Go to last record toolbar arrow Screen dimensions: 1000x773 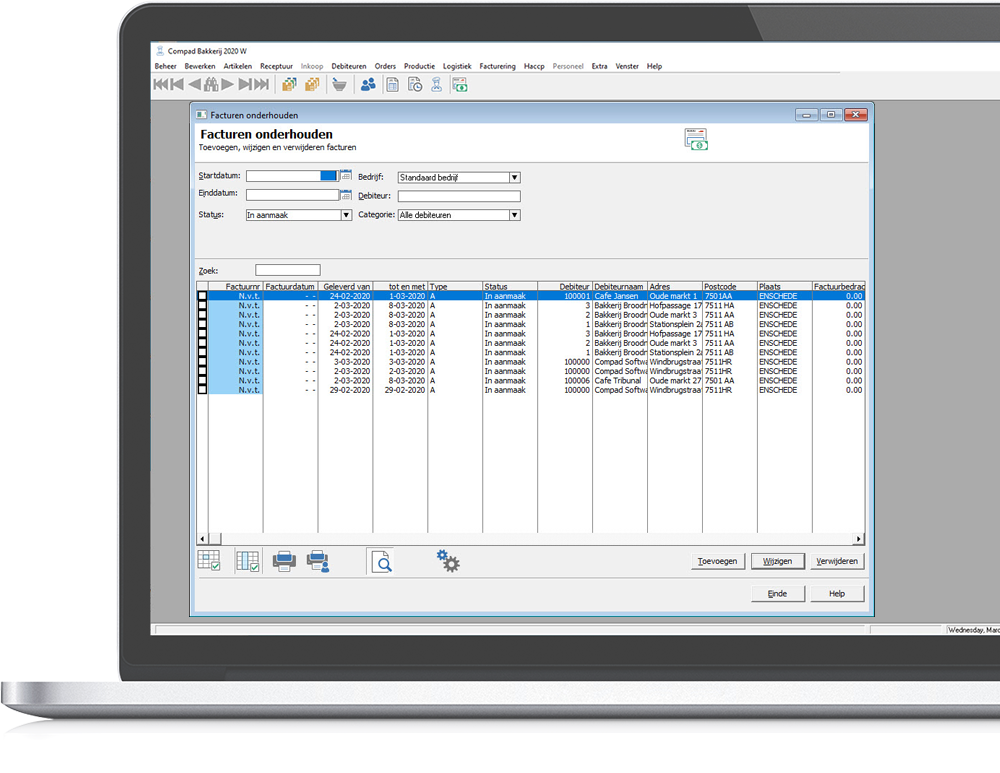pyautogui.click(x=261, y=84)
